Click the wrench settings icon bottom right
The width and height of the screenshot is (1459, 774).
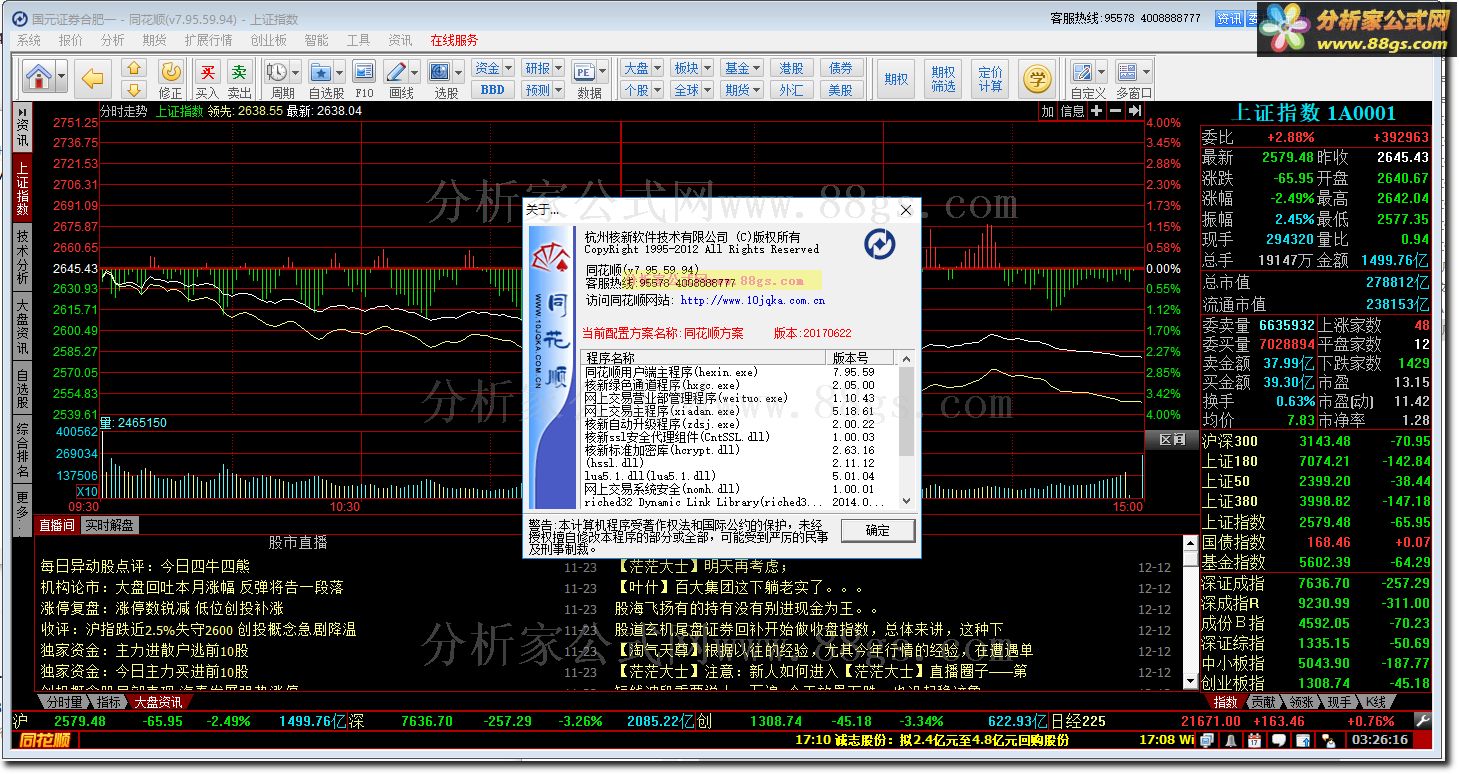(1423, 720)
